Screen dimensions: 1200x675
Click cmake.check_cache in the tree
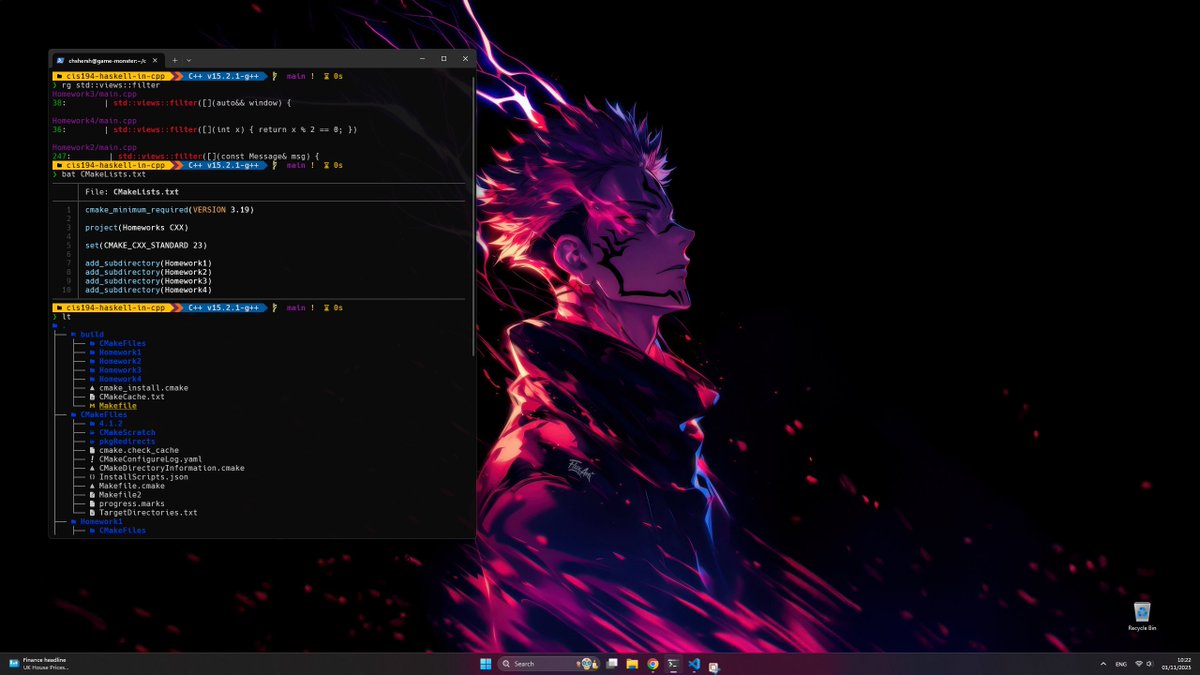[139, 450]
